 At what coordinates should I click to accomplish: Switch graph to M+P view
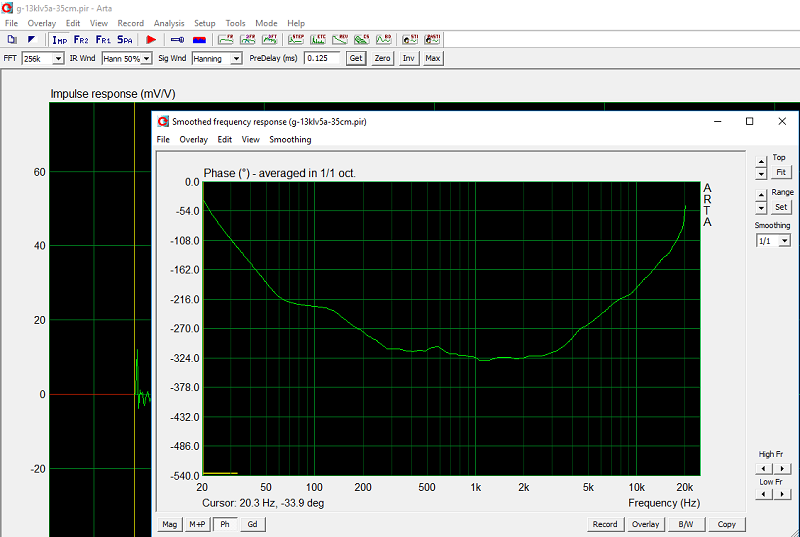(197, 524)
